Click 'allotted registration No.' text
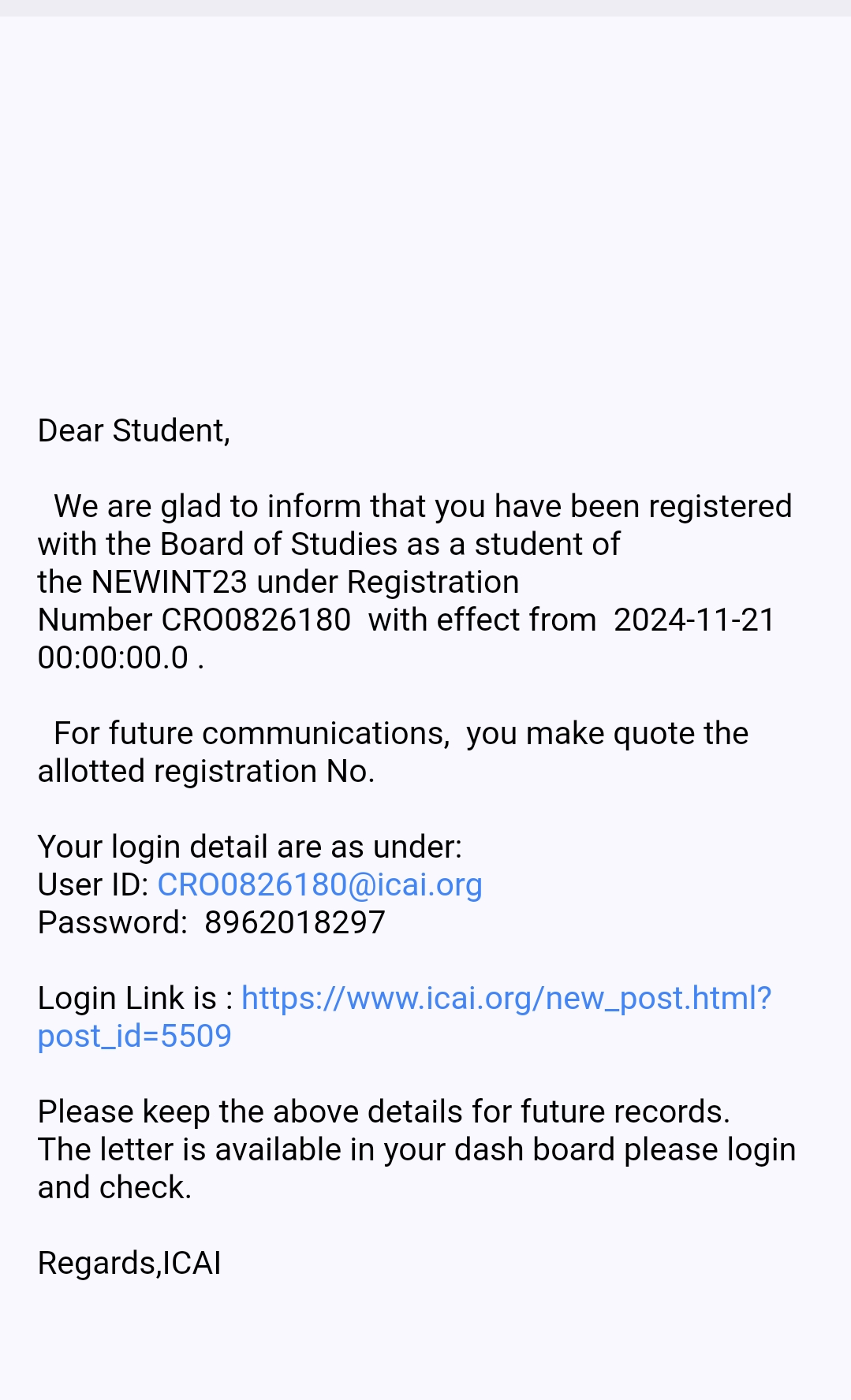Viewport: 851px width, 1400px height. pyautogui.click(x=206, y=771)
